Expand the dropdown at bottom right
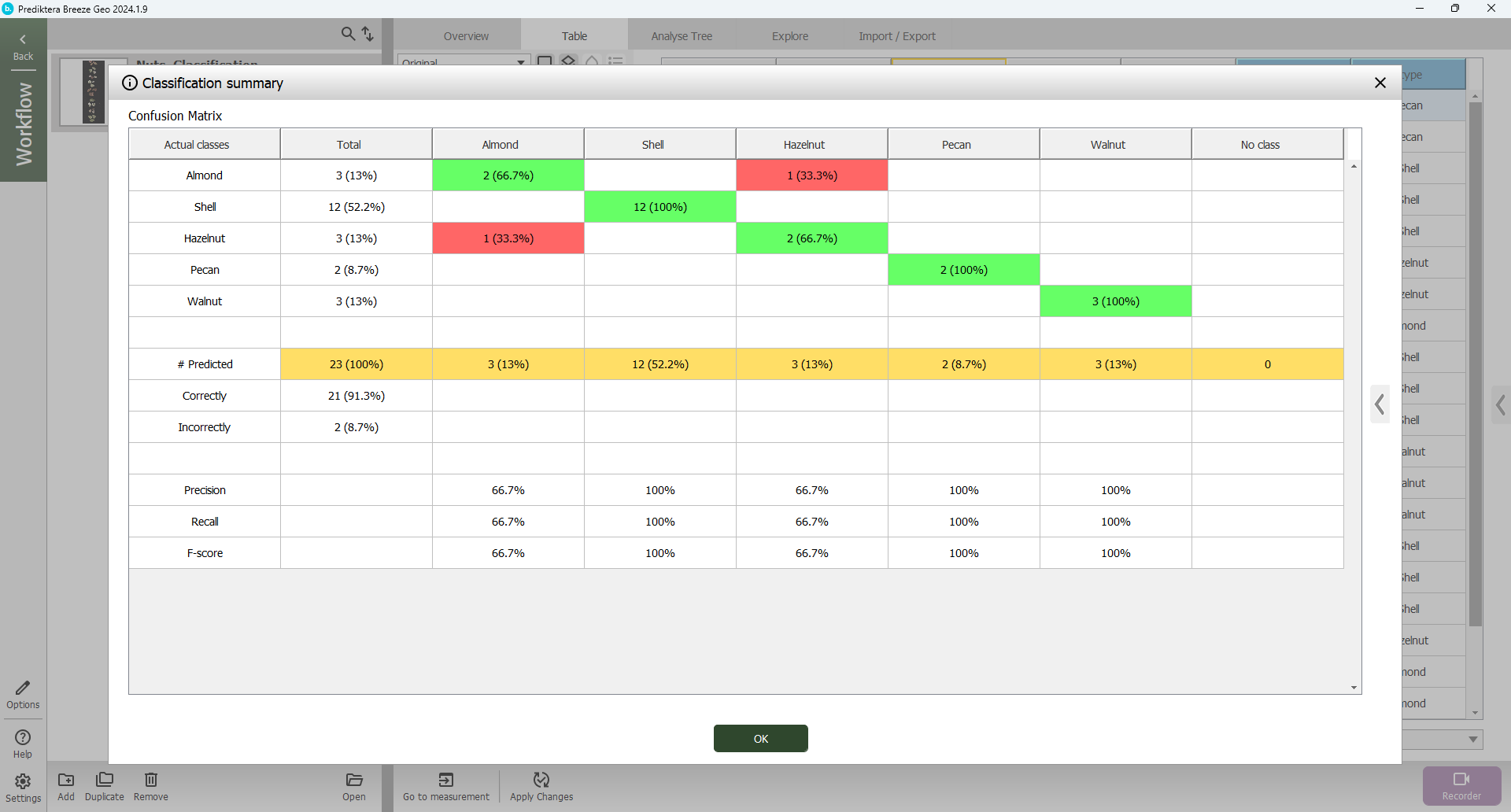The height and width of the screenshot is (812, 1511). (1472, 740)
